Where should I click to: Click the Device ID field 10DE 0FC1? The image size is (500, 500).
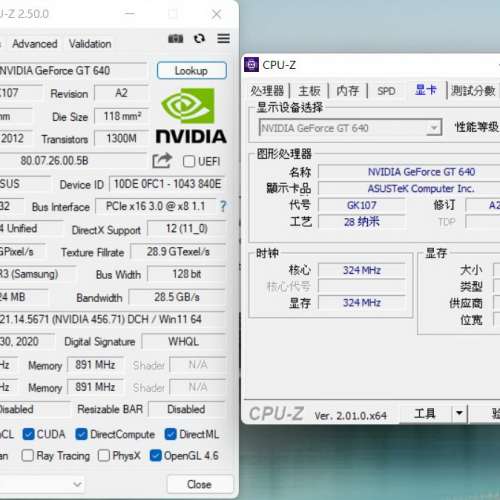tap(167, 184)
